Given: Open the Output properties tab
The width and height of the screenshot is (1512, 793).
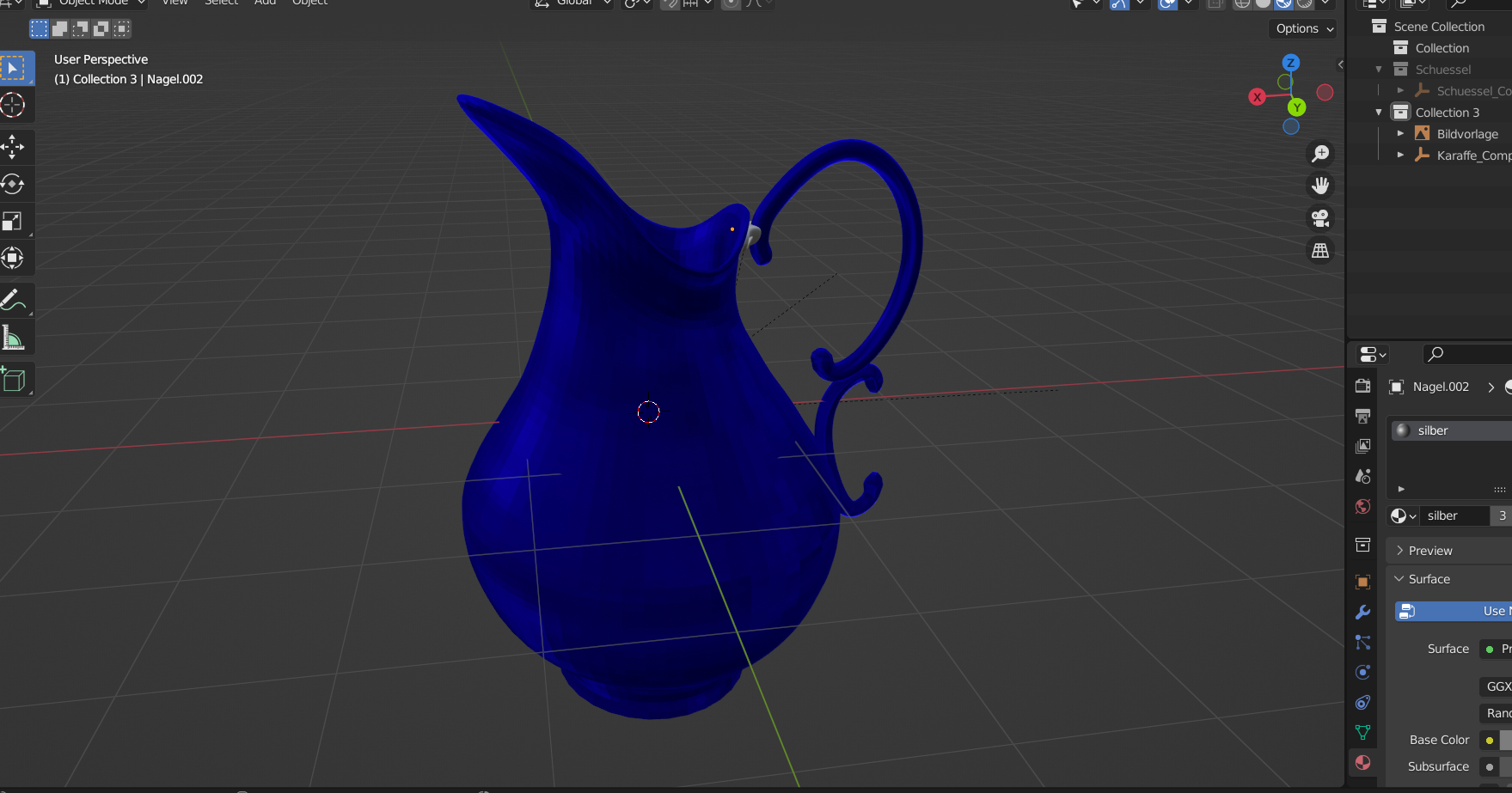Looking at the screenshot, I should click(x=1362, y=417).
